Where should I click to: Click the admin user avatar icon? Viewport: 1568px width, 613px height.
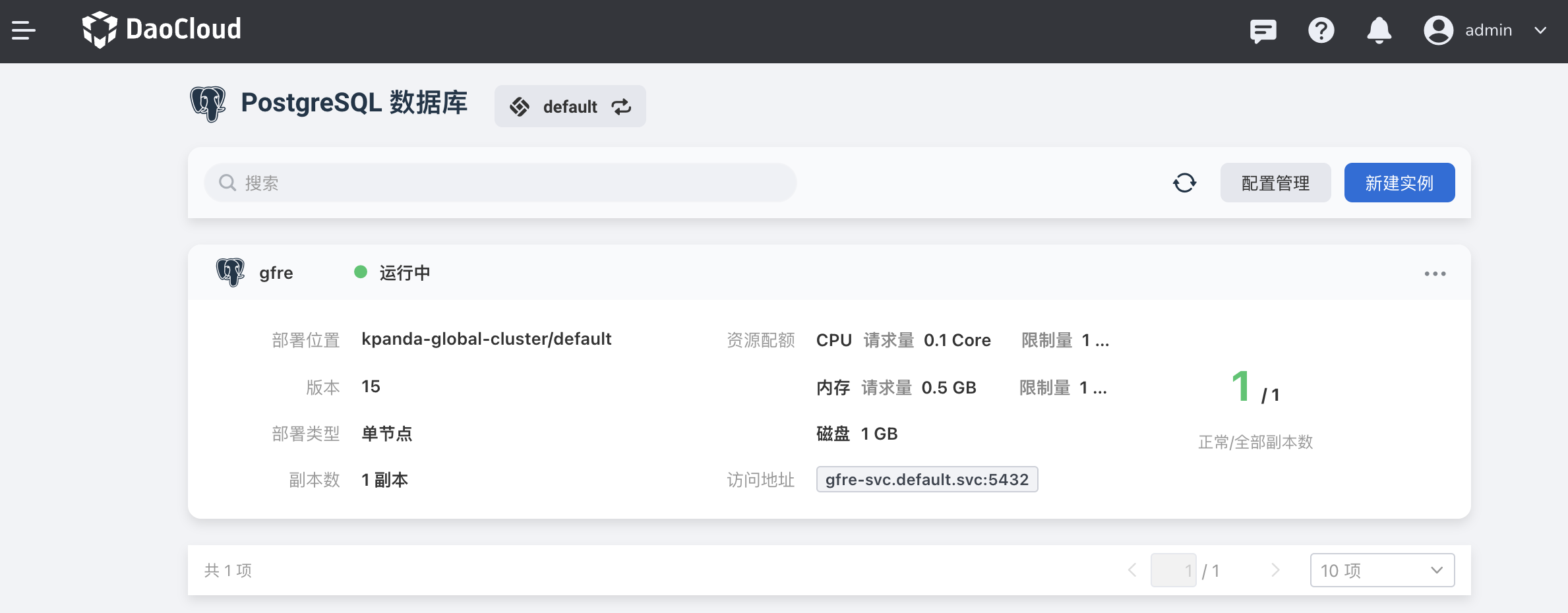click(x=1438, y=30)
